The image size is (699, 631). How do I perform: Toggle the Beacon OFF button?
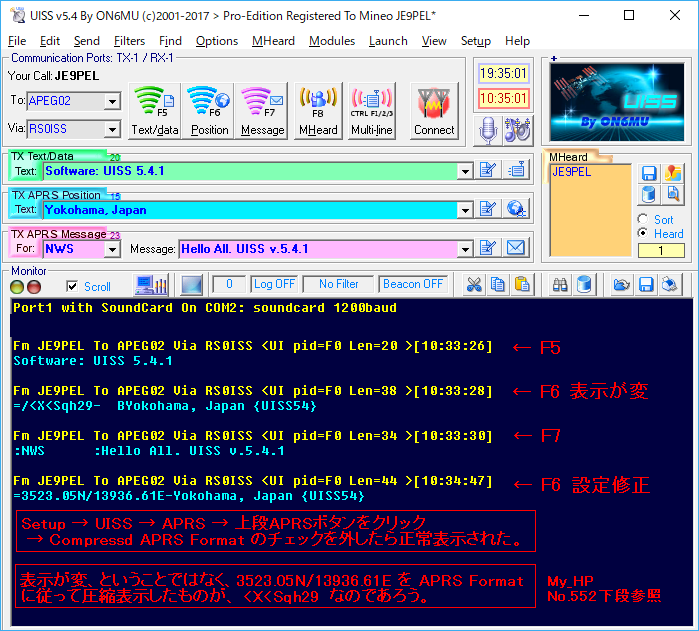coord(413,284)
